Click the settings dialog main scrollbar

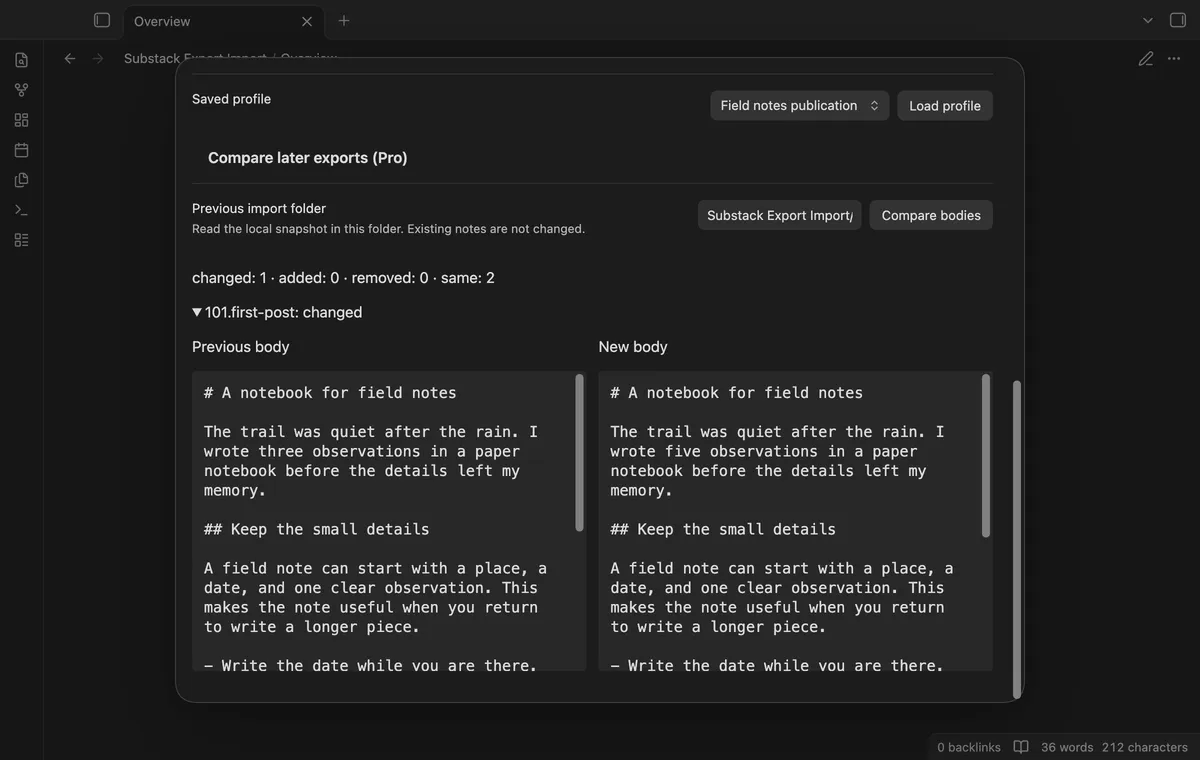tap(1017, 538)
